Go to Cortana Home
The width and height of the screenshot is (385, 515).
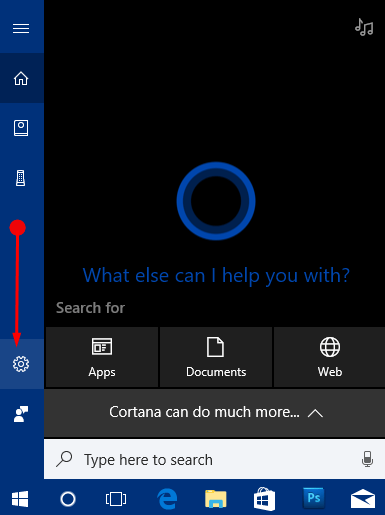tap(21, 78)
